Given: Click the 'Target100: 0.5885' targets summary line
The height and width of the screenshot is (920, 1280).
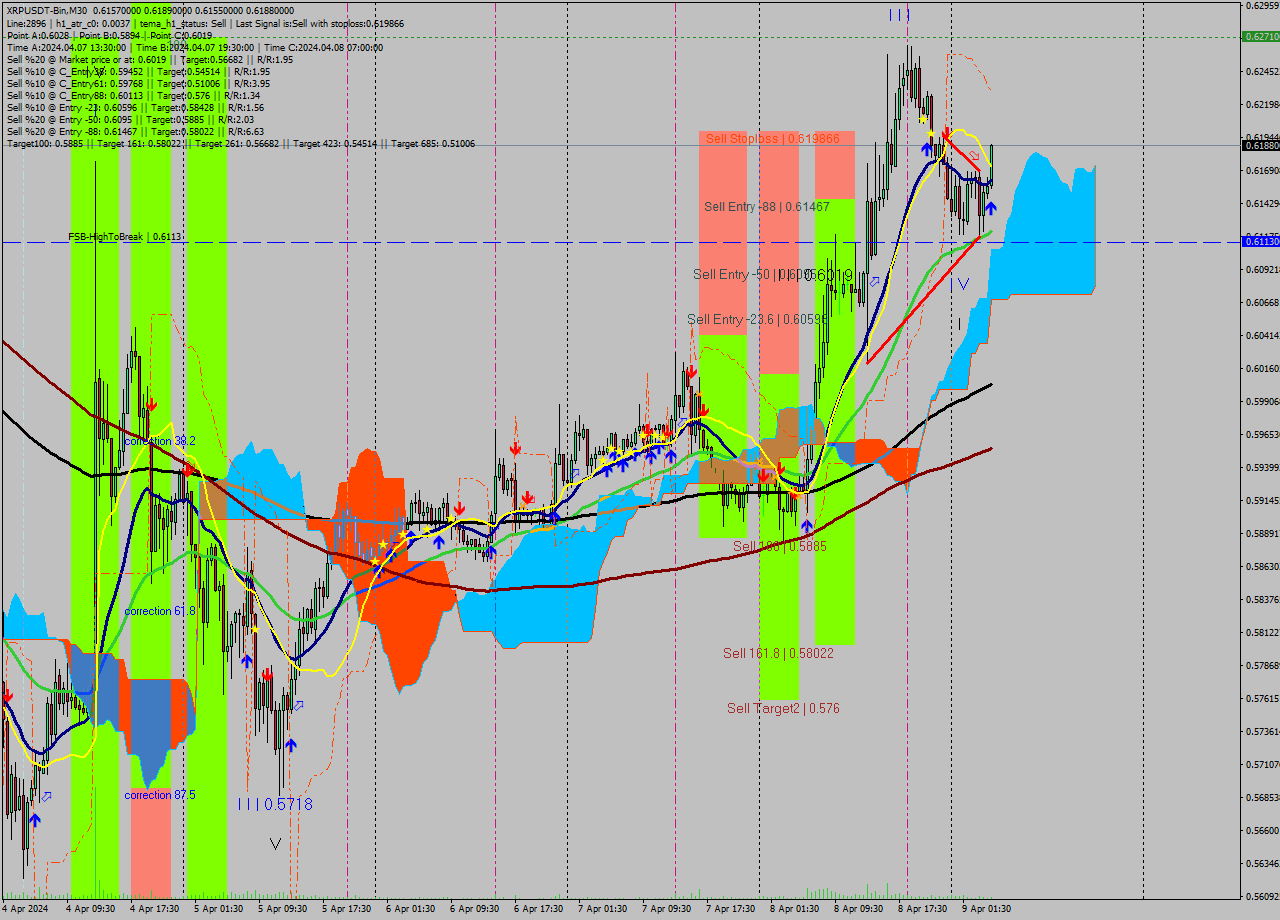Looking at the screenshot, I should click(x=240, y=143).
